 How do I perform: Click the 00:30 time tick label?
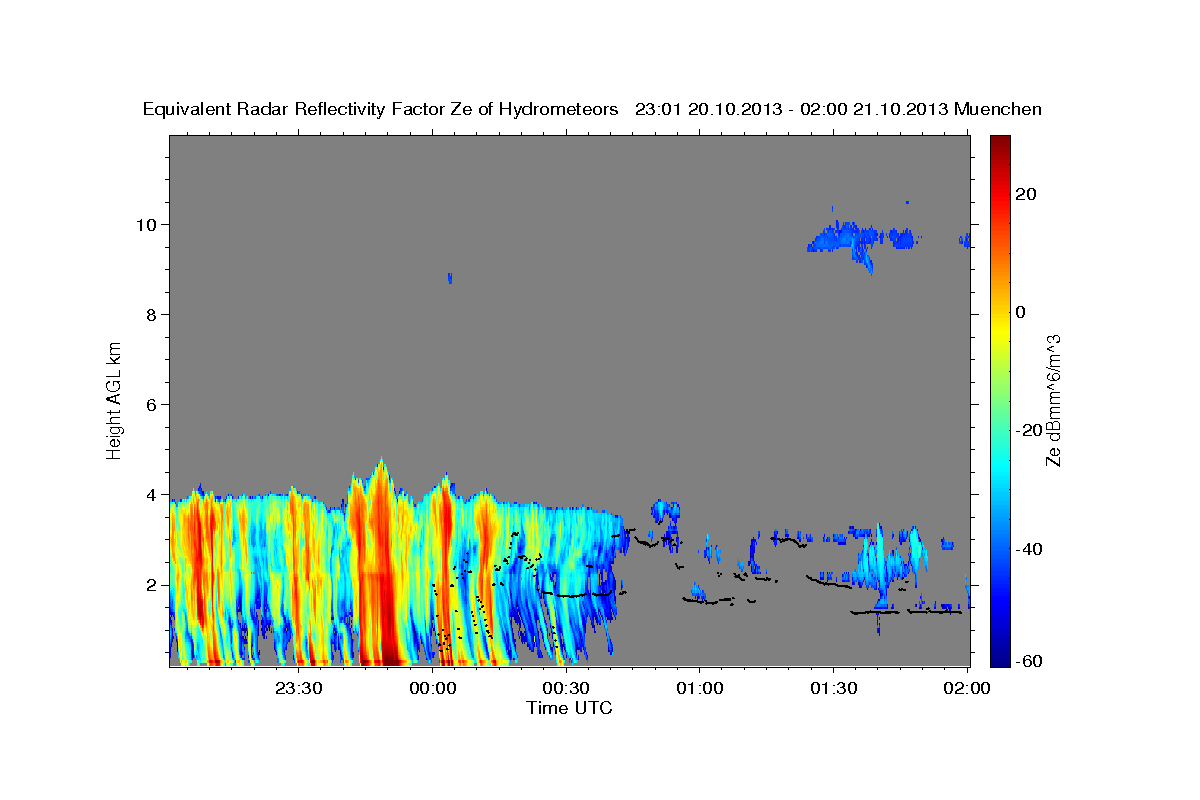[x=566, y=689]
